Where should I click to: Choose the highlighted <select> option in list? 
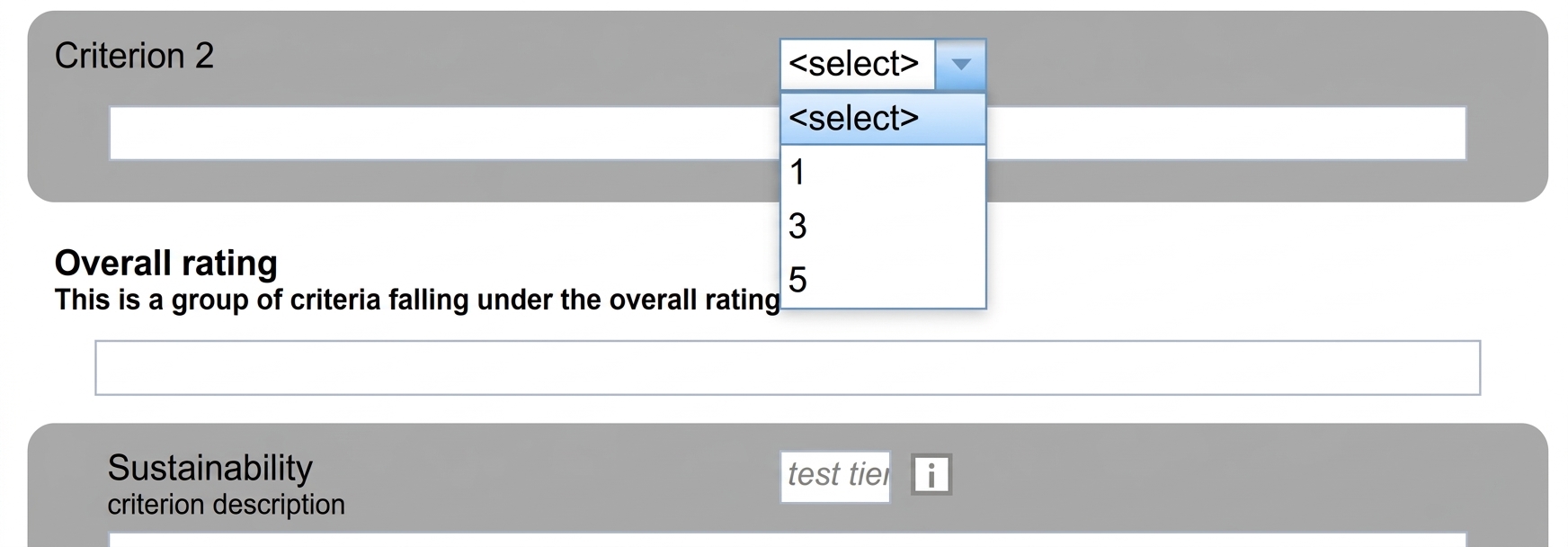pyautogui.click(x=883, y=119)
